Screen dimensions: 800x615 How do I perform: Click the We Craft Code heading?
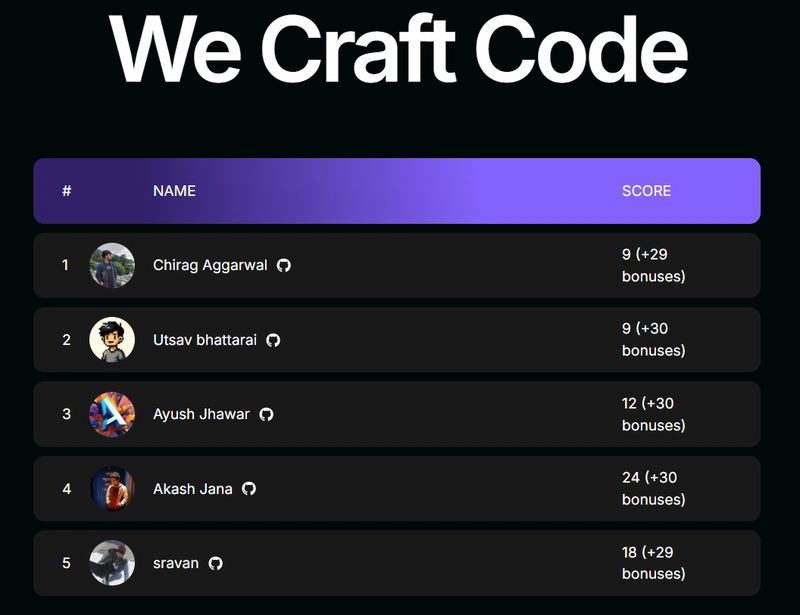coord(398,48)
